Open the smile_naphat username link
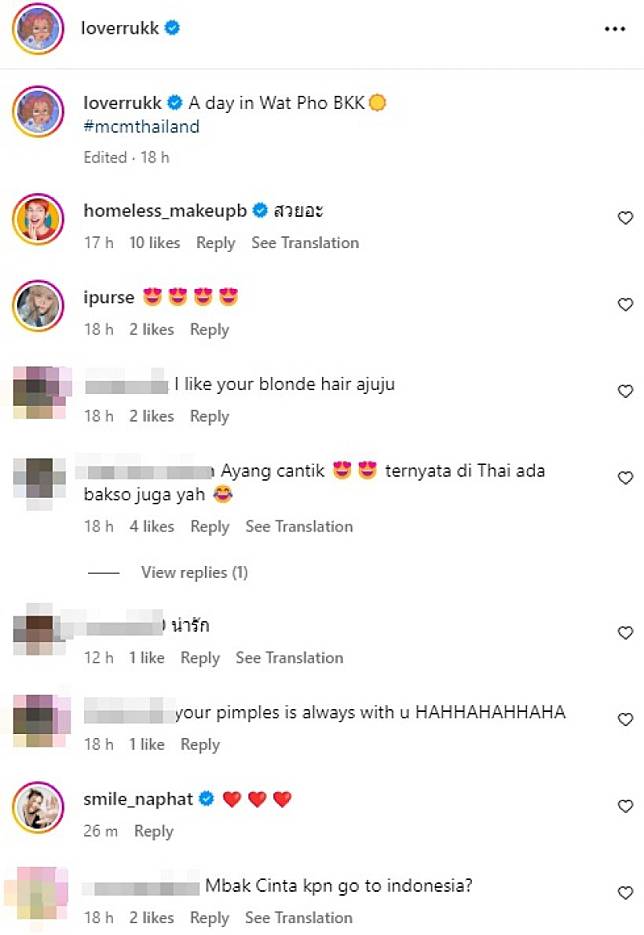 pyautogui.click(x=138, y=799)
